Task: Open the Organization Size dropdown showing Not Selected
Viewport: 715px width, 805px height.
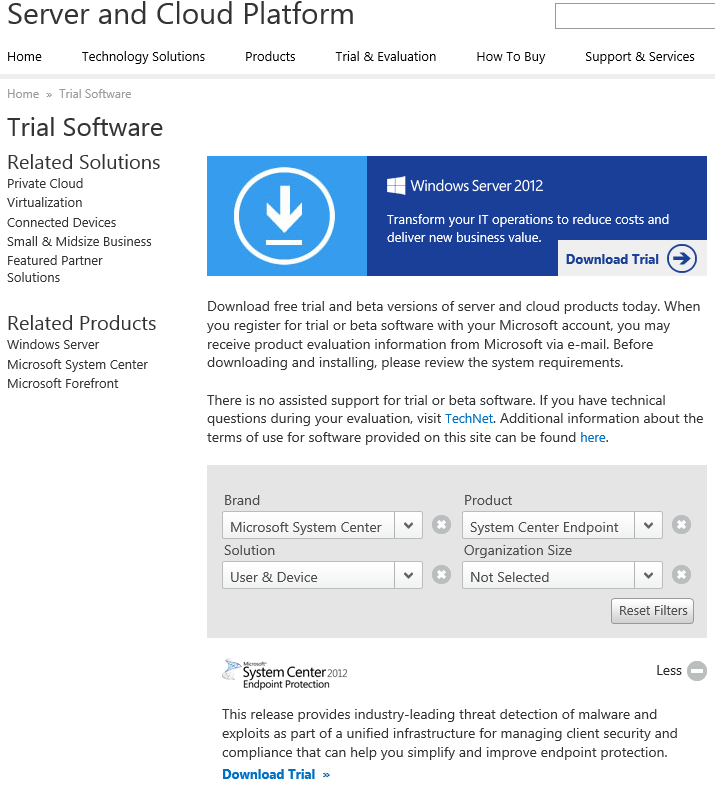Action: (x=562, y=575)
